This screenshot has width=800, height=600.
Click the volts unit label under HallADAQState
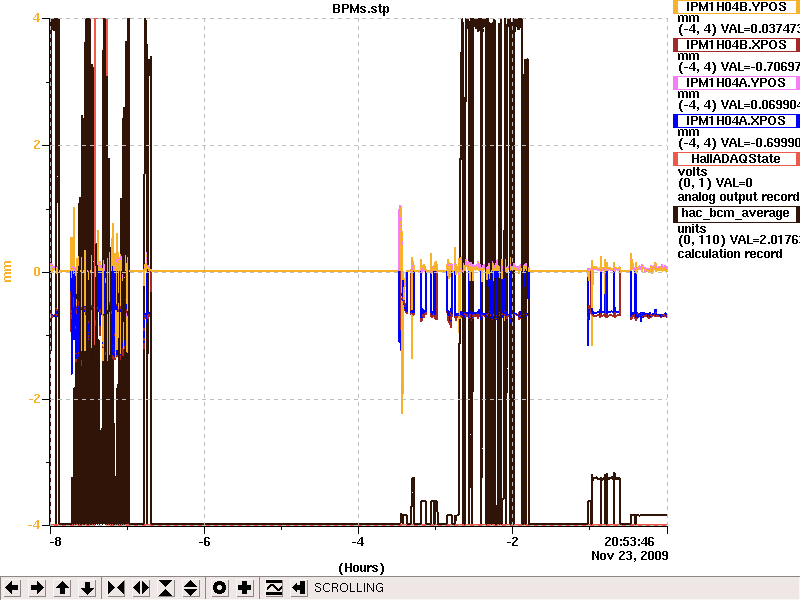[692, 171]
